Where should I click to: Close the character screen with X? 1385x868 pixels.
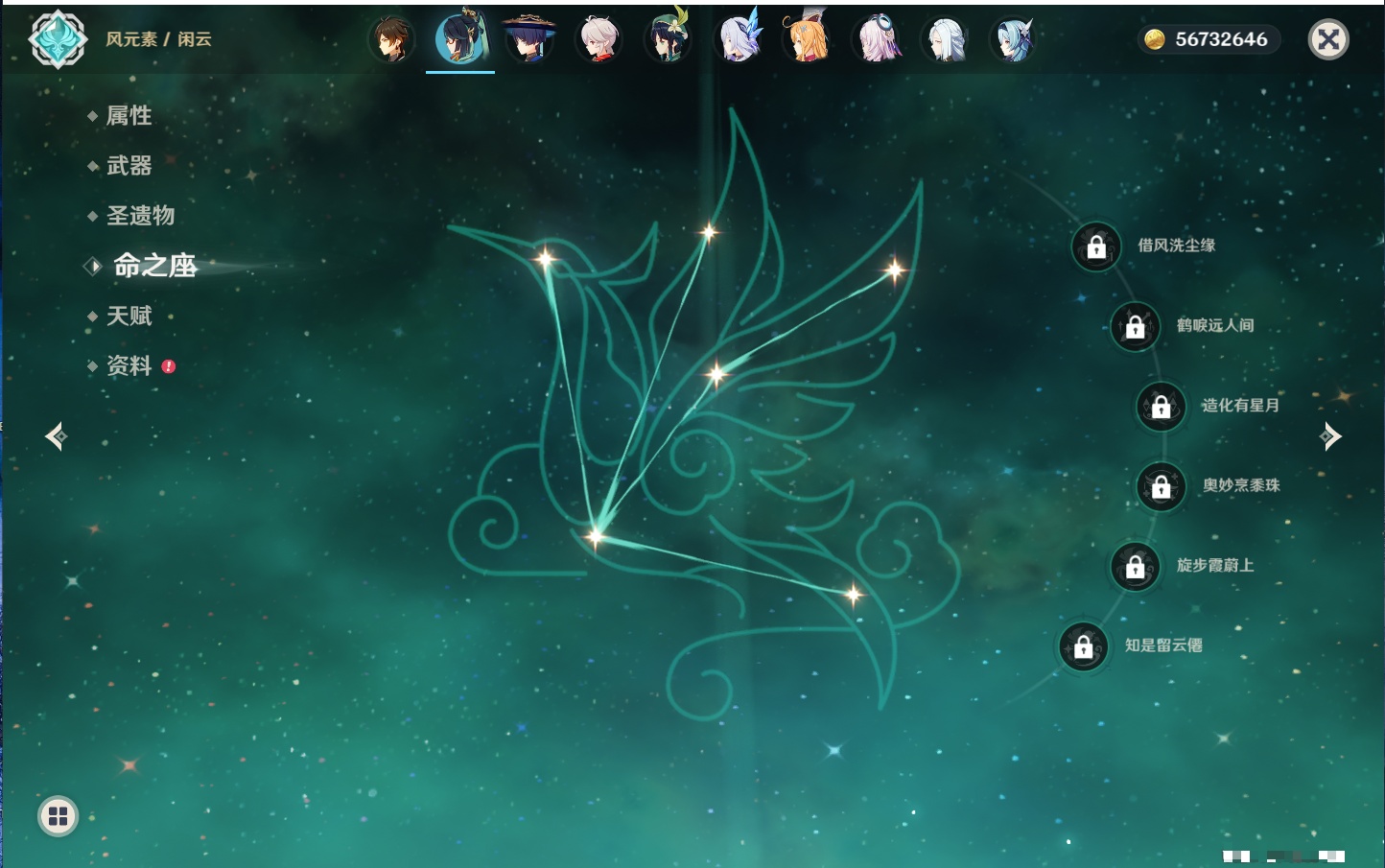[1328, 39]
